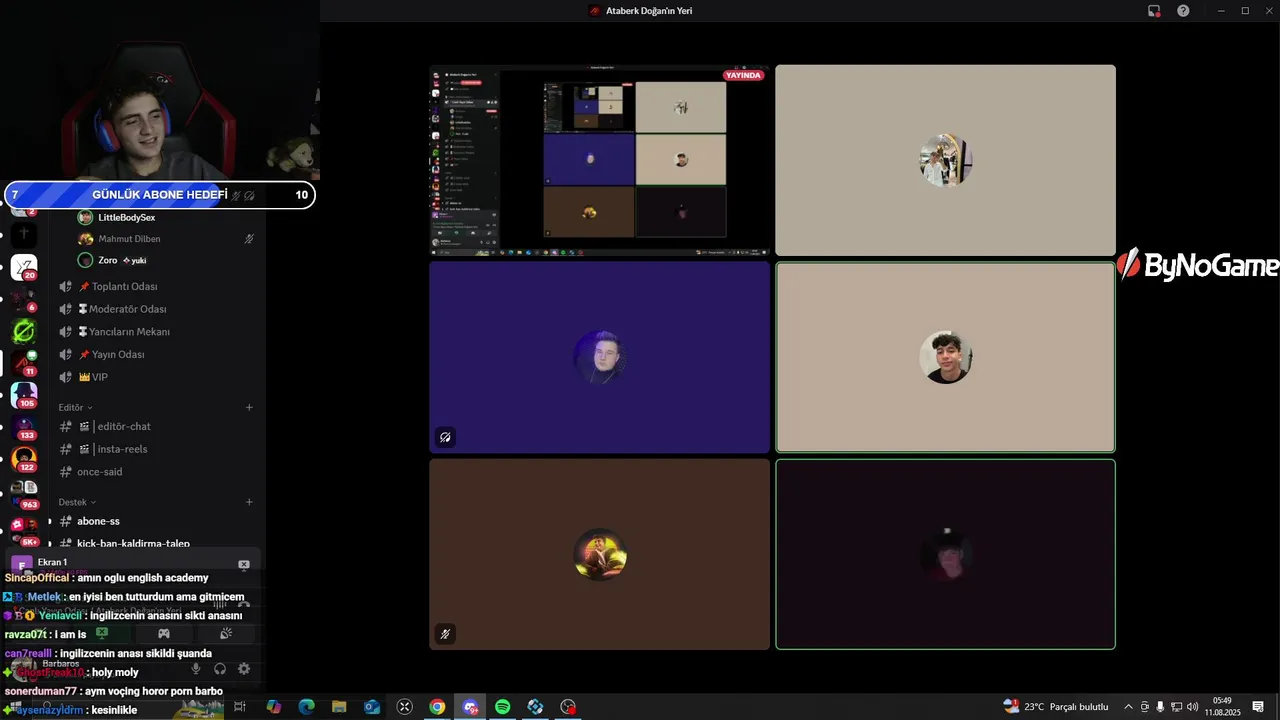Open Discord Help question mark icon
Image resolution: width=1280 pixels, height=720 pixels.
pyautogui.click(x=1183, y=11)
